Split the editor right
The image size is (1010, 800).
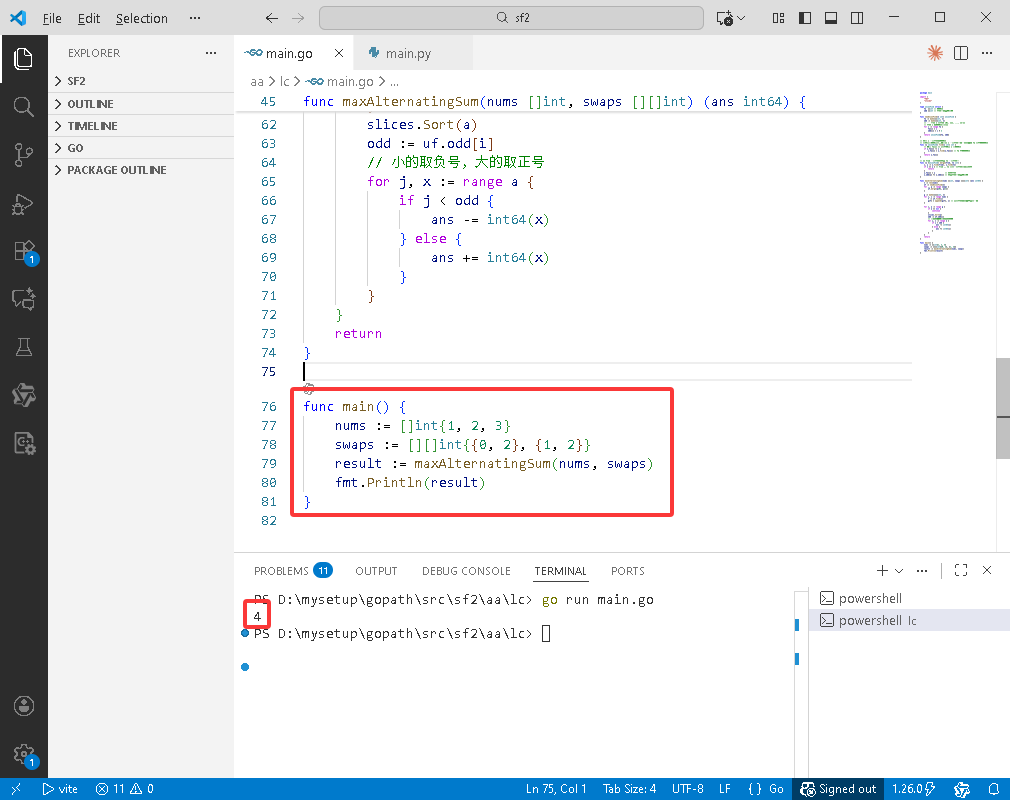[x=960, y=53]
